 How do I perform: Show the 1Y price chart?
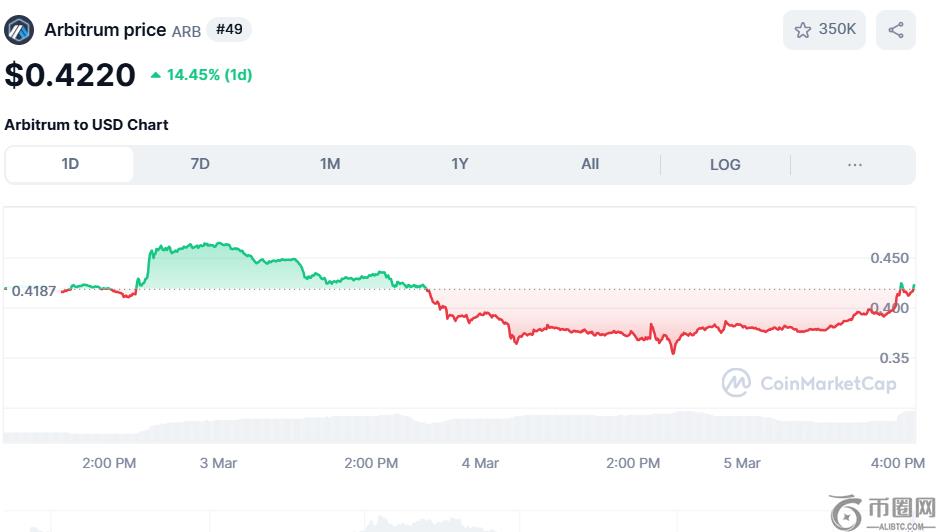[x=460, y=164]
